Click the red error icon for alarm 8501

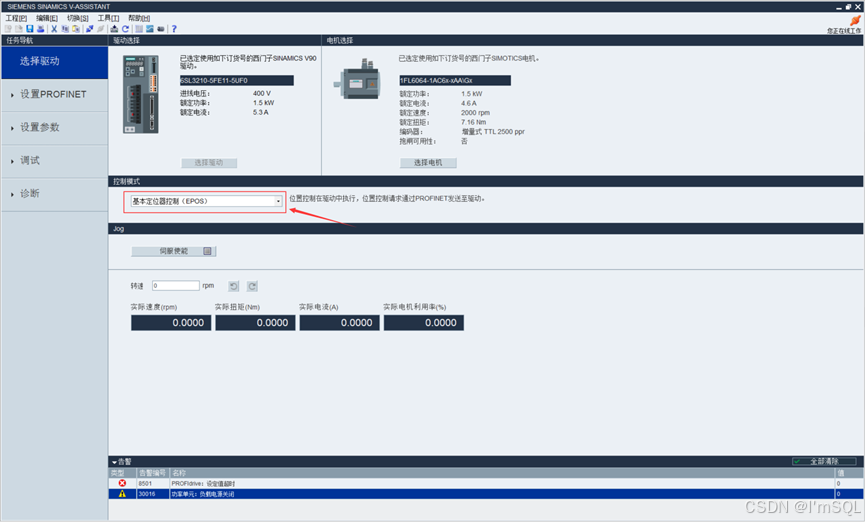[x=122, y=483]
